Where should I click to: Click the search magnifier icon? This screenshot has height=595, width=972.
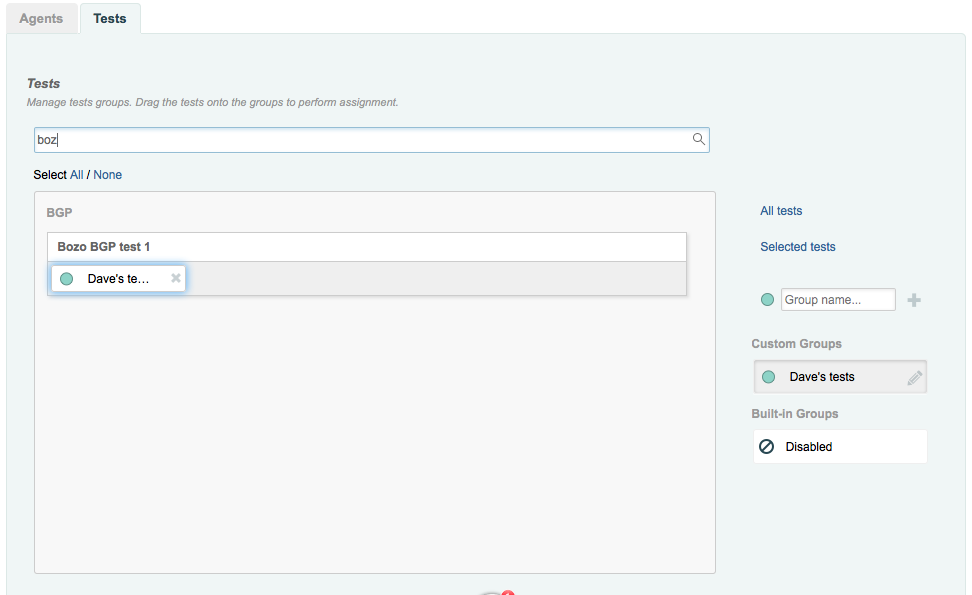(699, 139)
